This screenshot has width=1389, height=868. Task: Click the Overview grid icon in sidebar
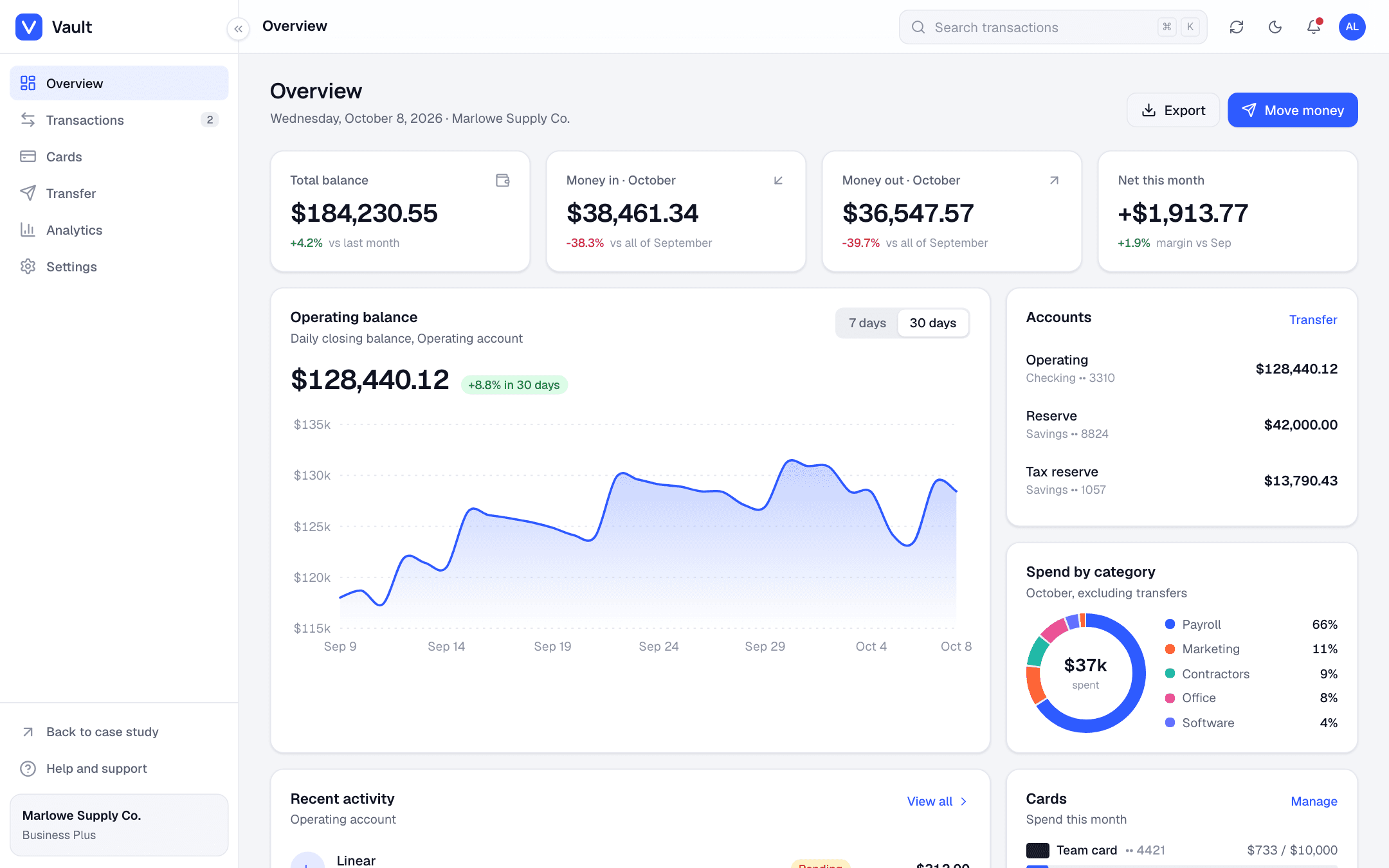coord(28,83)
